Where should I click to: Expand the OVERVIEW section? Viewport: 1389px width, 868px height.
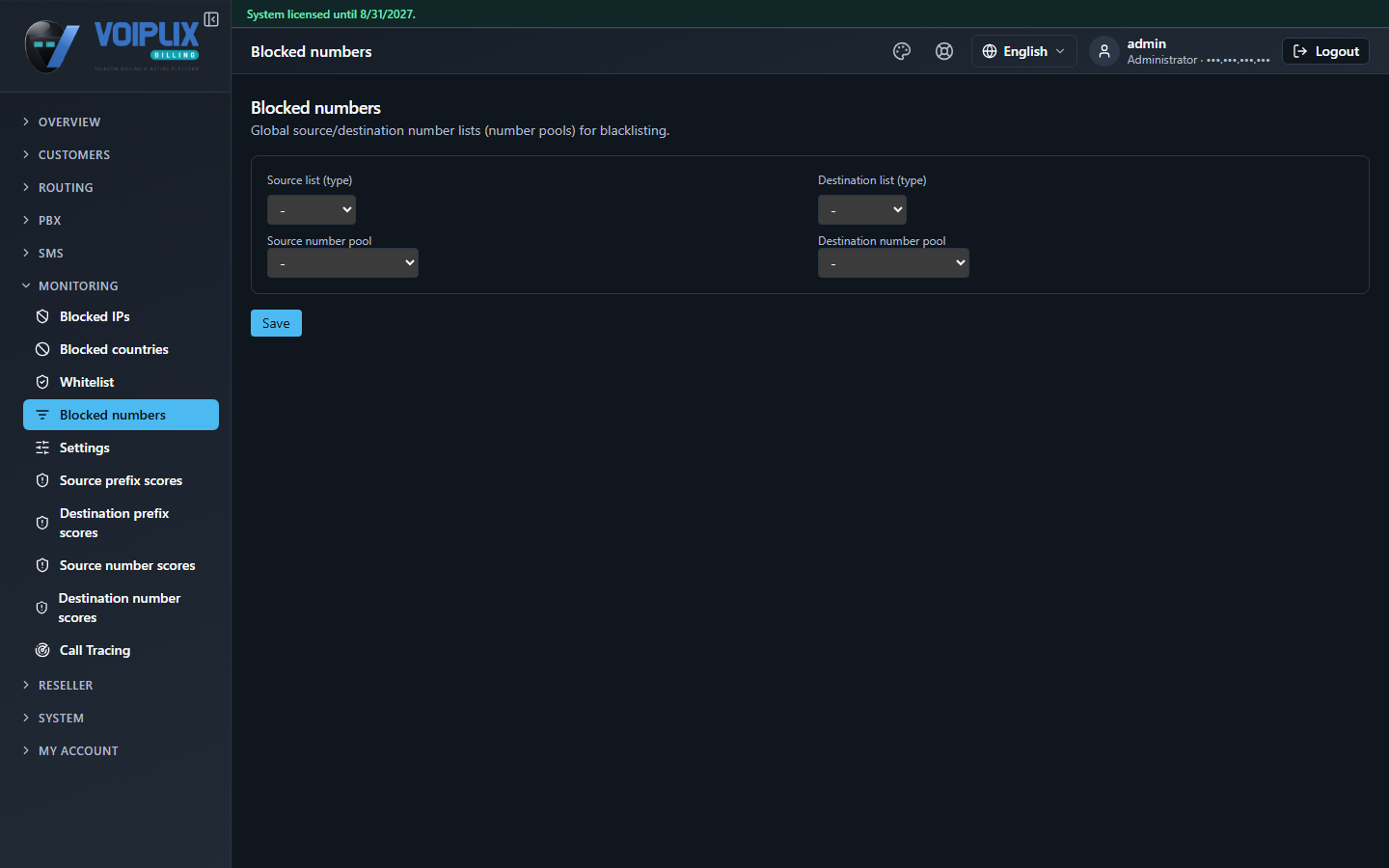pyautogui.click(x=116, y=122)
